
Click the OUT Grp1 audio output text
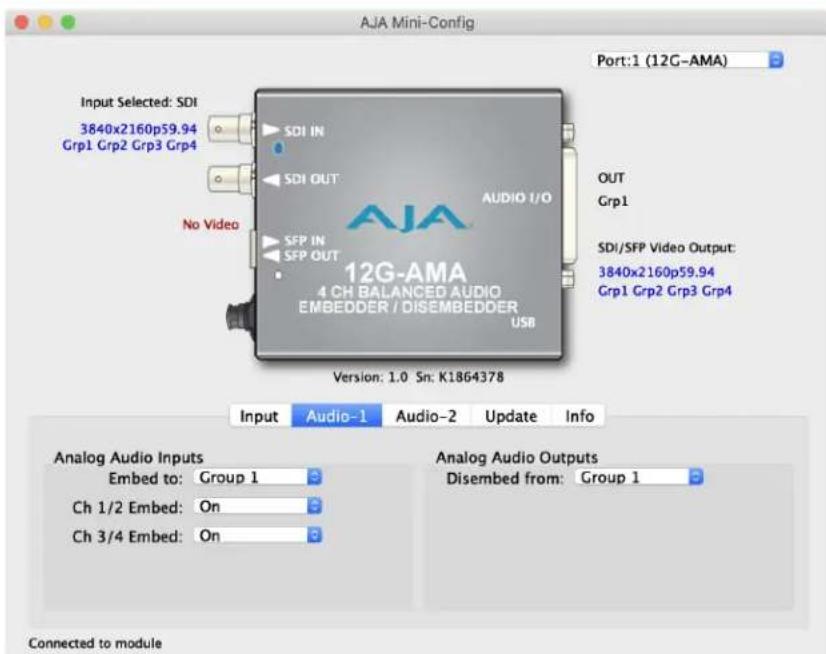pos(613,189)
